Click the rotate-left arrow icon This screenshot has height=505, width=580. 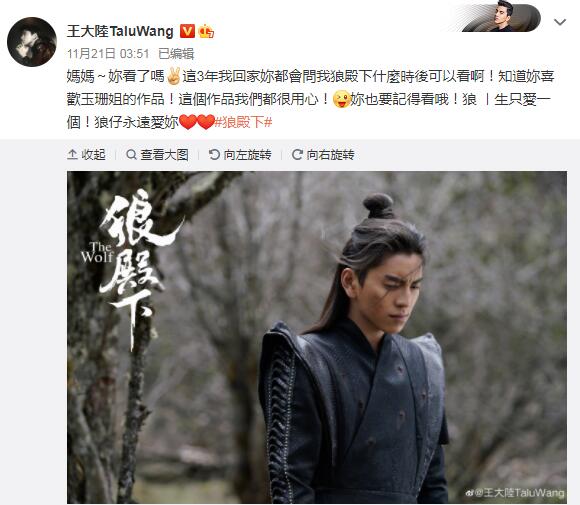(214, 155)
